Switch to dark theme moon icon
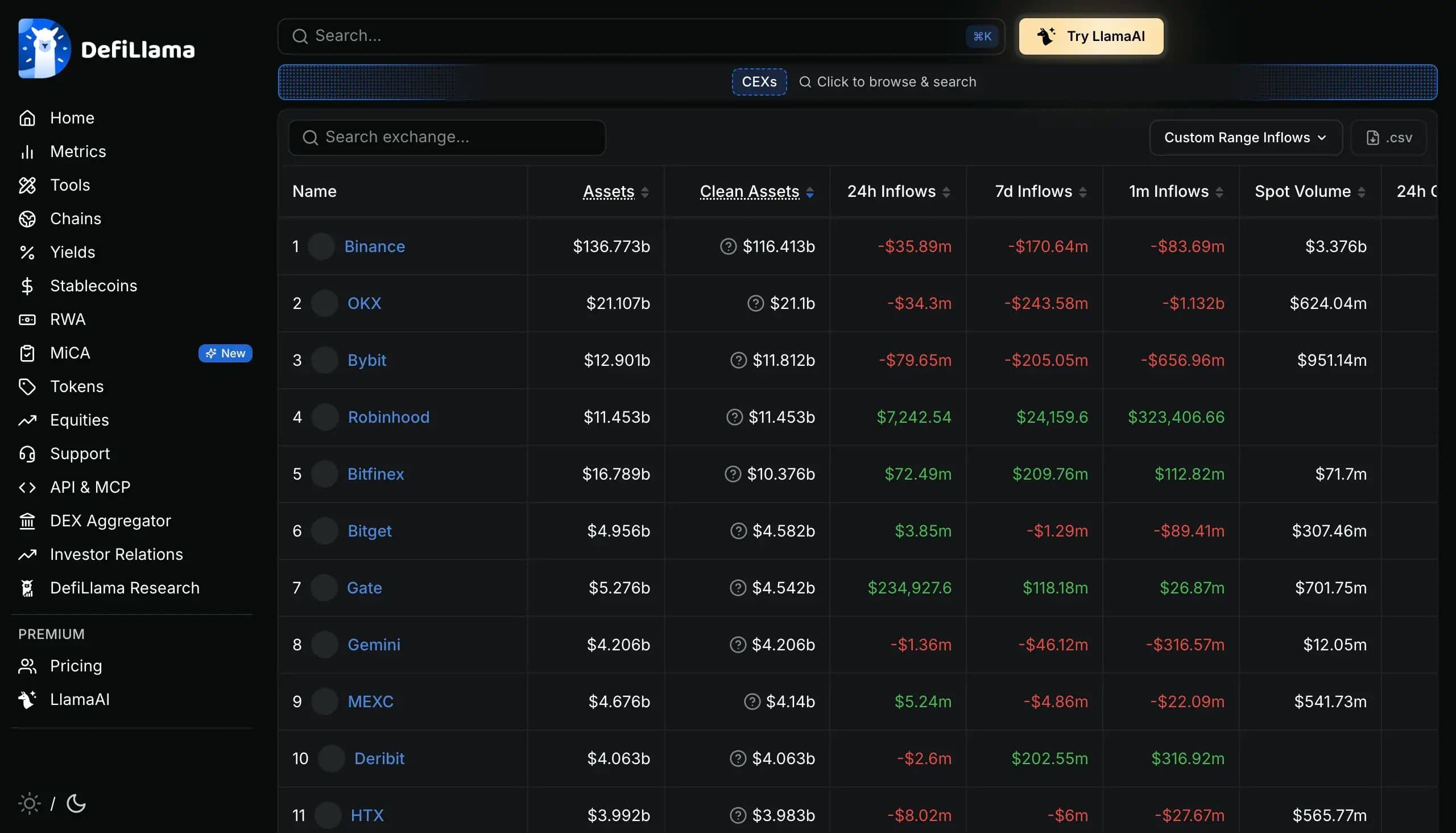Screen dimensions: 1456x833 (x=76, y=804)
